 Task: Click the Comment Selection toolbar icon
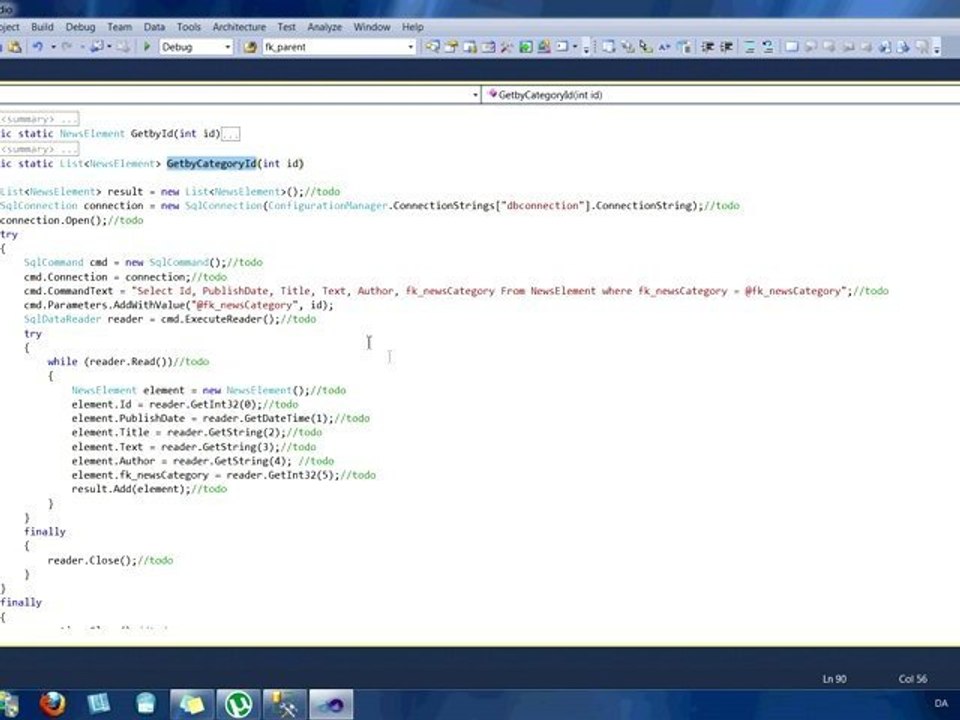(x=749, y=47)
